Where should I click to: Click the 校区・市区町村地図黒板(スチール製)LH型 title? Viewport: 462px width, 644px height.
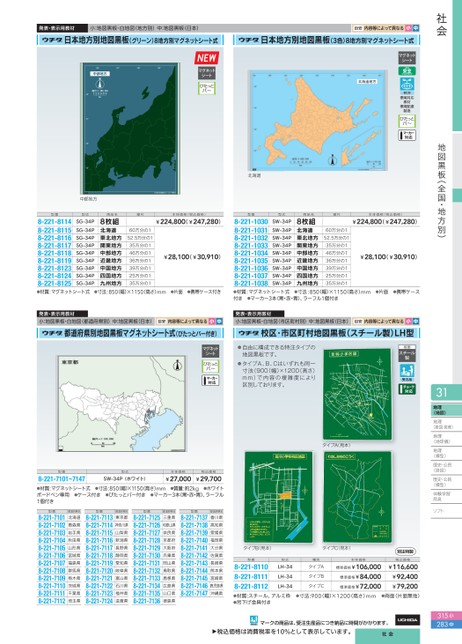pos(326,333)
